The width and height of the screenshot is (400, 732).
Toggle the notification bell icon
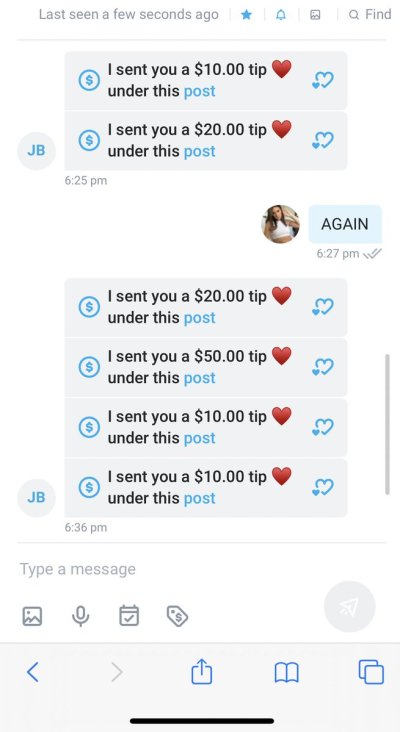pyautogui.click(x=281, y=15)
